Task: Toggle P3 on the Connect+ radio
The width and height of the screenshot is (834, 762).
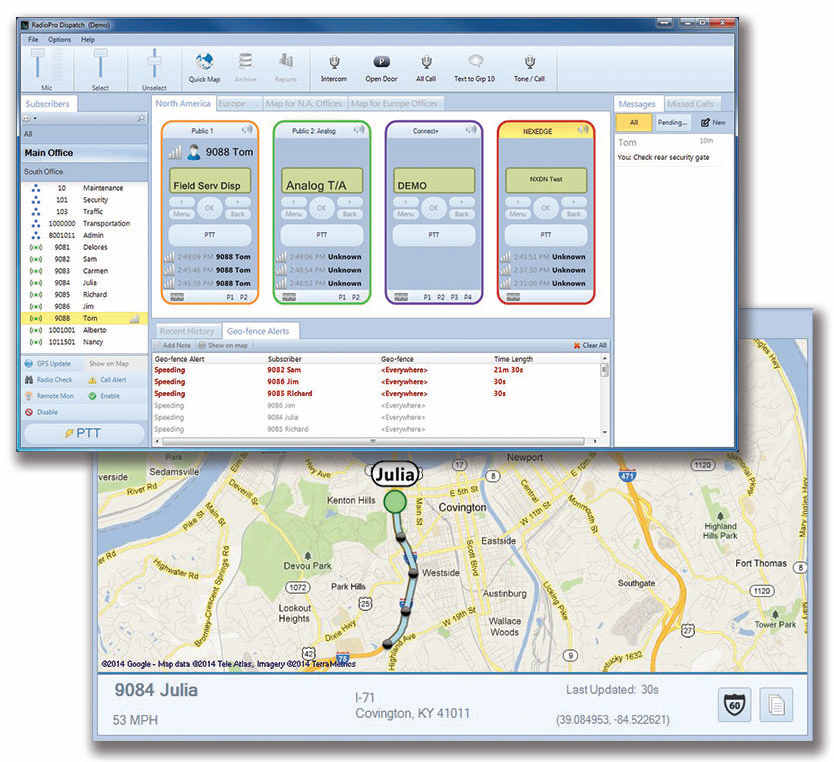Action: point(455,297)
